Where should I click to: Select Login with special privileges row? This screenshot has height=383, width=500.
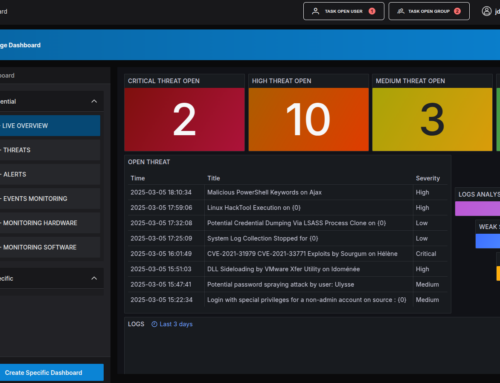click(x=288, y=300)
